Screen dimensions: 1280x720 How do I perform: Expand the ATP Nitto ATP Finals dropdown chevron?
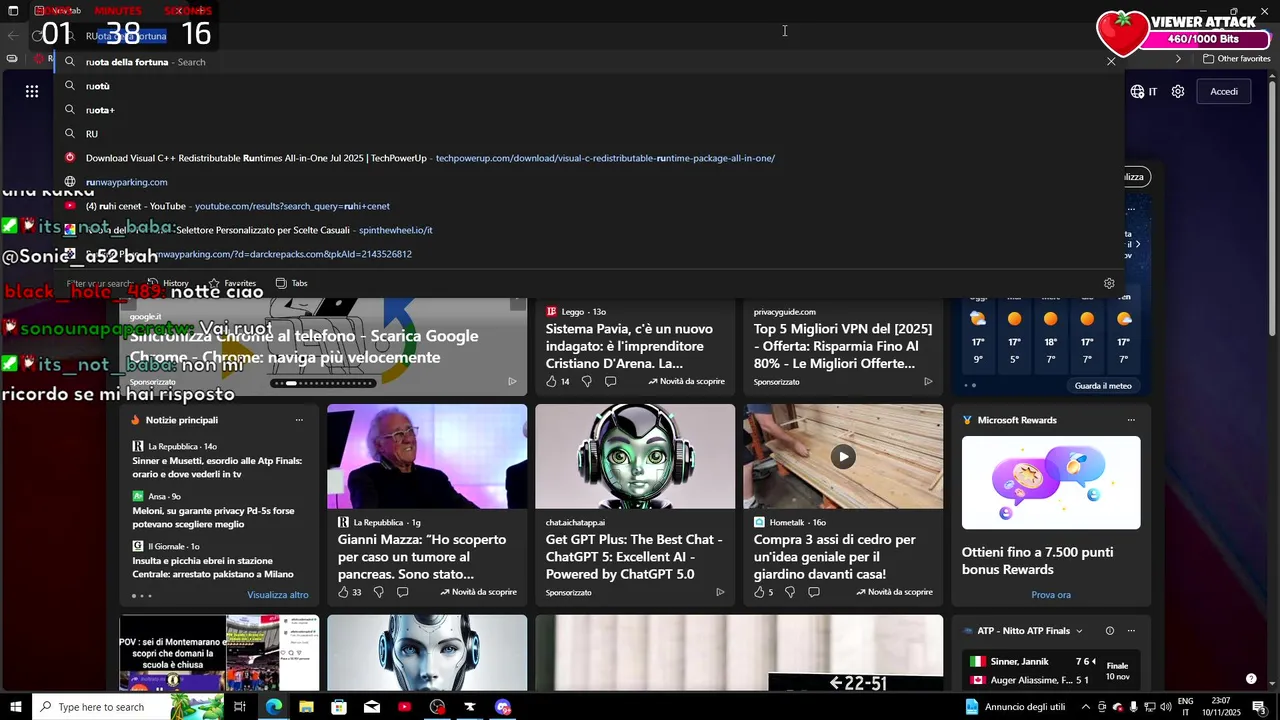[1079, 631]
